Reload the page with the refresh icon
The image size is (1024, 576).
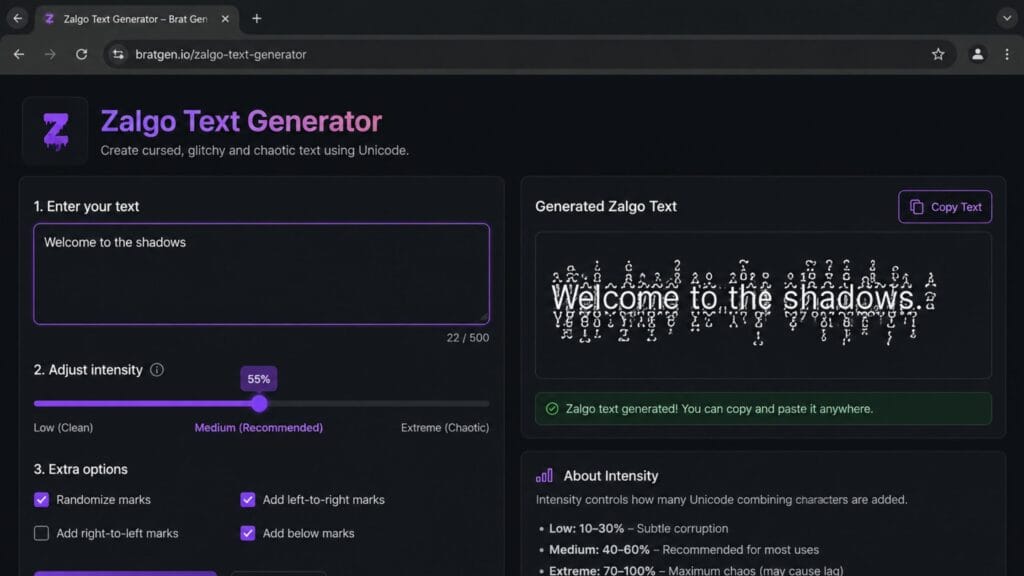point(82,54)
